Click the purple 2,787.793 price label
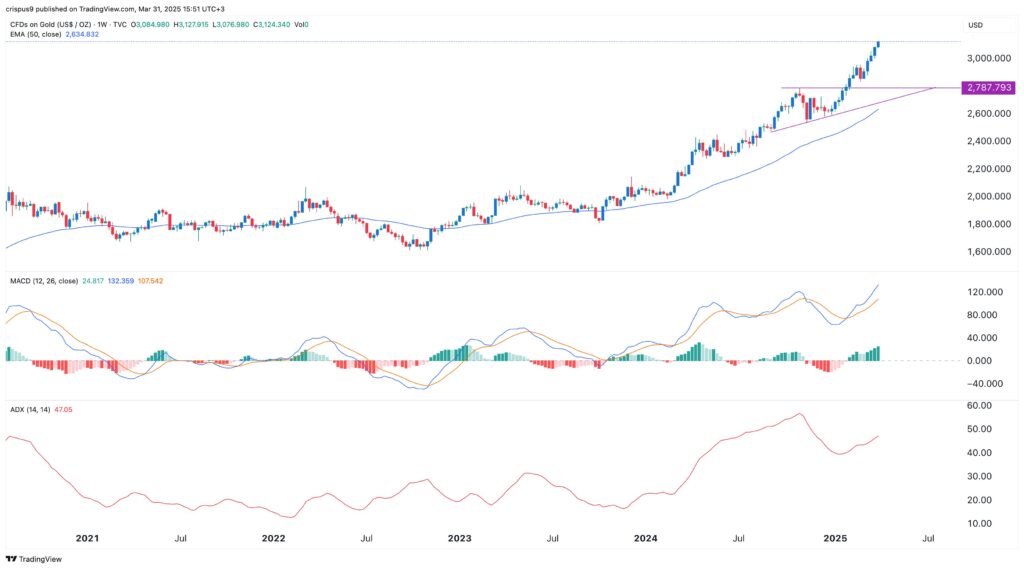Screen dimensions: 1024x569 [990, 88]
